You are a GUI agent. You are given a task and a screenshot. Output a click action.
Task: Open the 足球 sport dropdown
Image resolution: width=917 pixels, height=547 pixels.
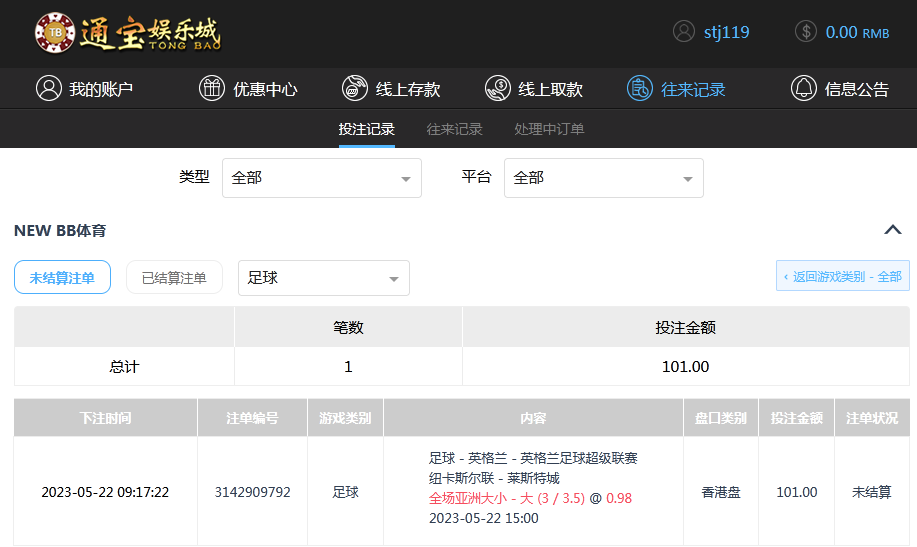point(323,278)
